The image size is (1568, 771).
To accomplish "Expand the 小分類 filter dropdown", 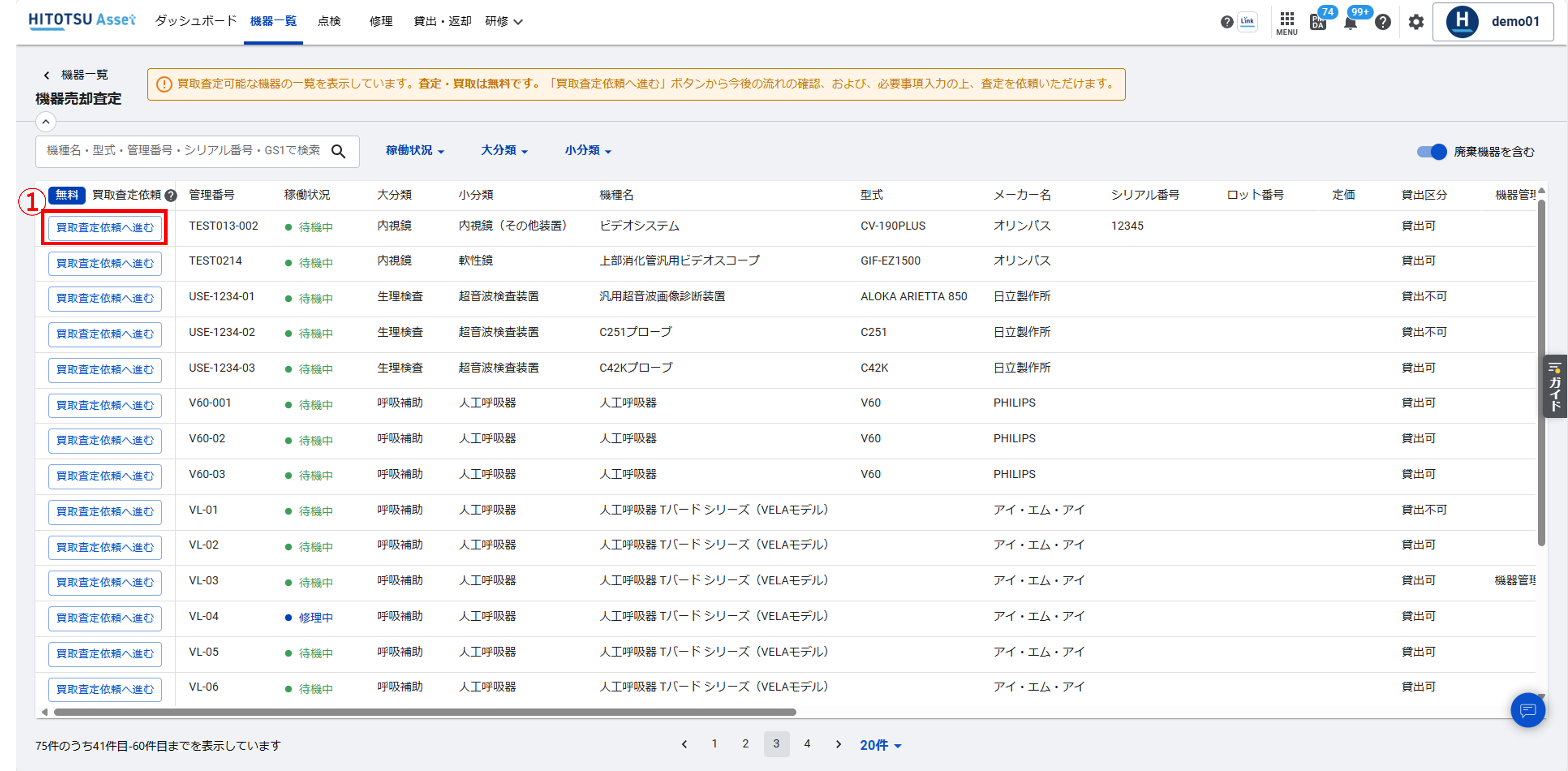I will 587,150.
